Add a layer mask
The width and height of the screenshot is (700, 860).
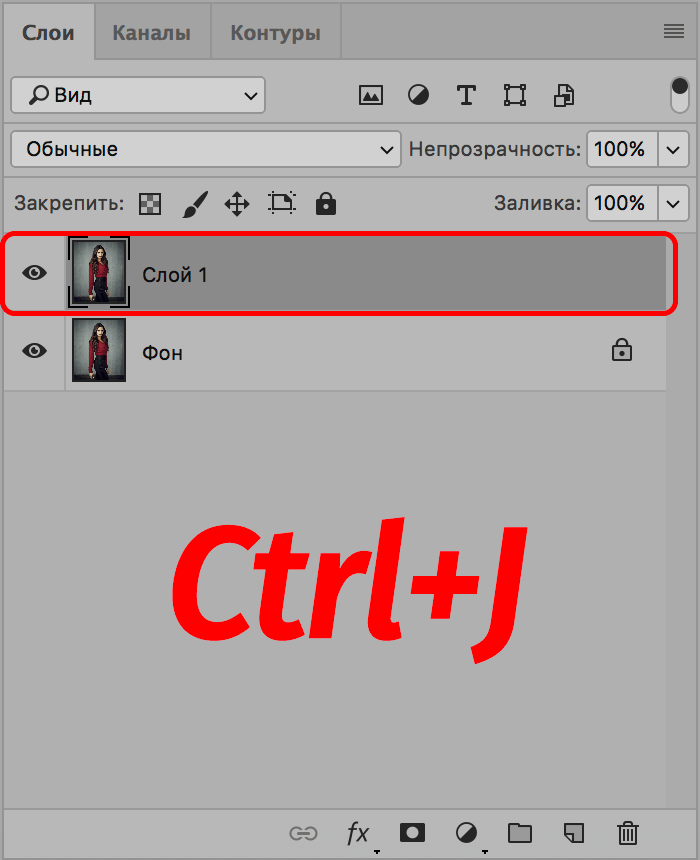coord(412,832)
